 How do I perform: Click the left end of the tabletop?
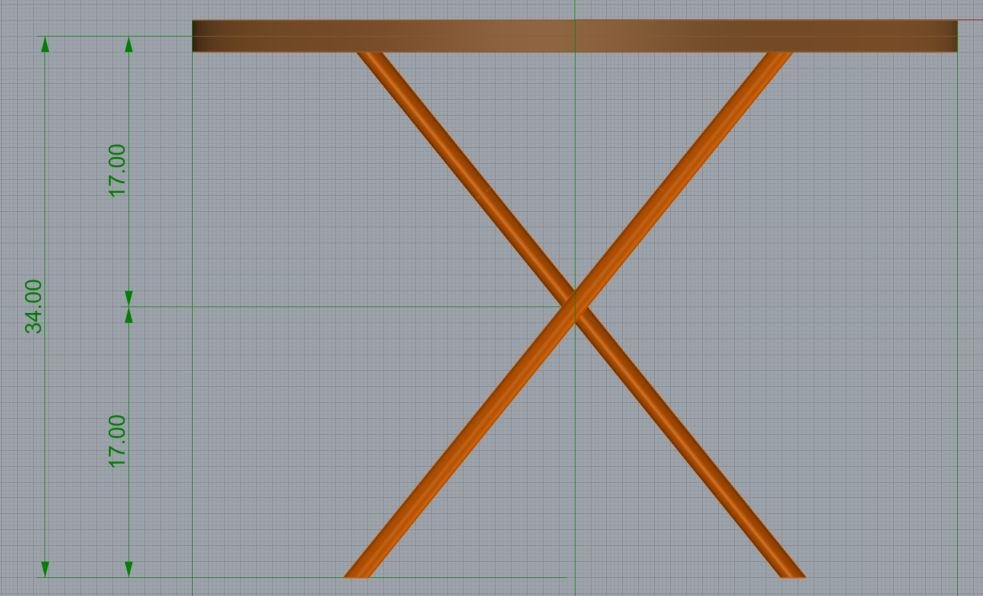[196, 36]
